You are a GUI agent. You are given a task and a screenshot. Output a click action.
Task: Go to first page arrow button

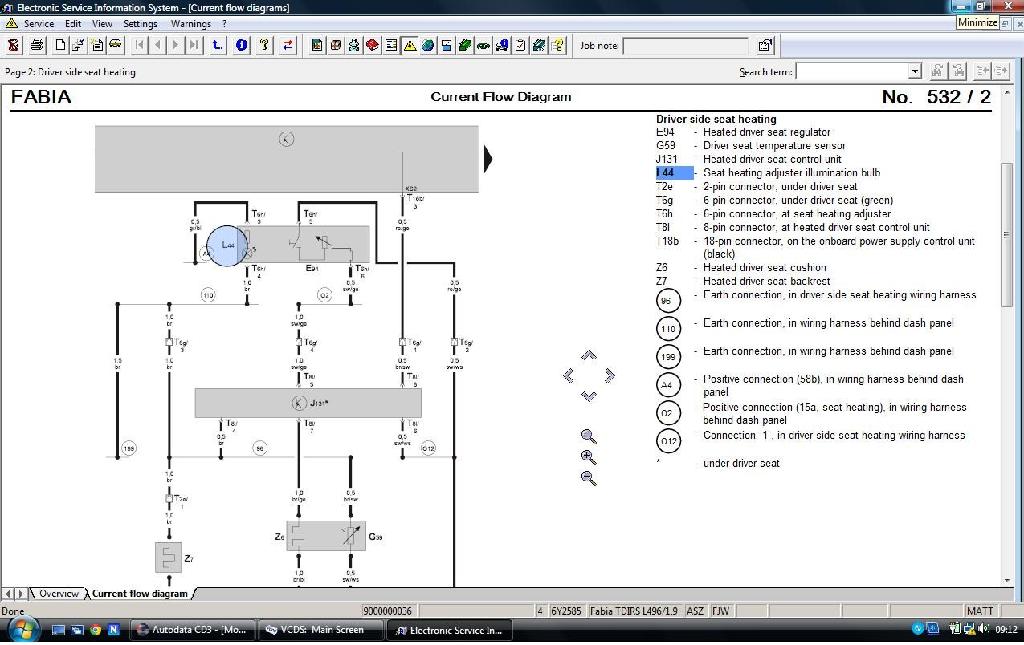(139, 45)
